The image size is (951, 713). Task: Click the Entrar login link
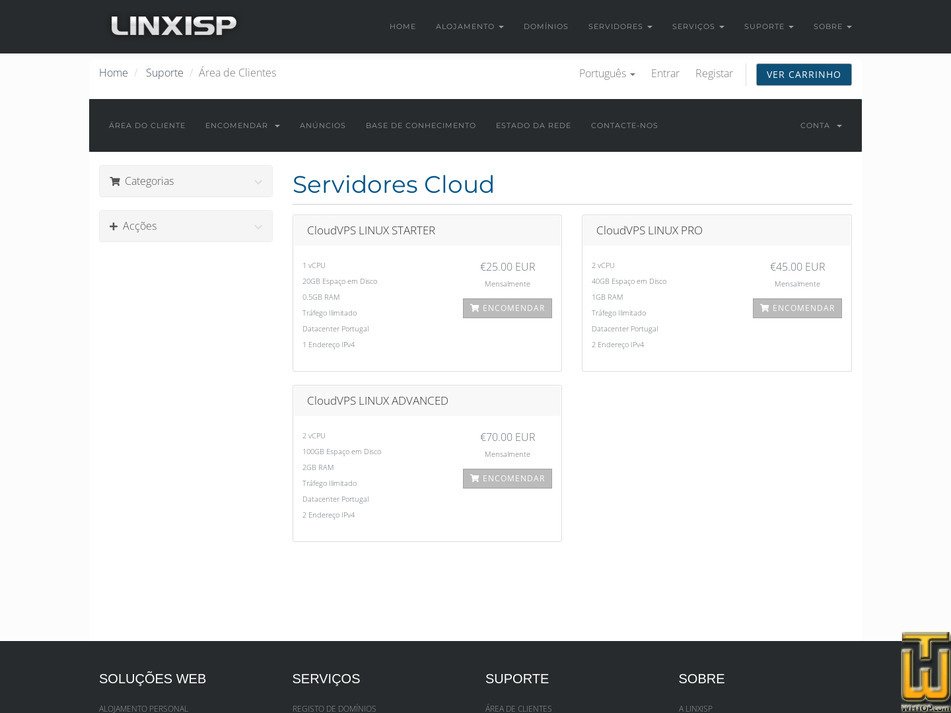click(665, 73)
